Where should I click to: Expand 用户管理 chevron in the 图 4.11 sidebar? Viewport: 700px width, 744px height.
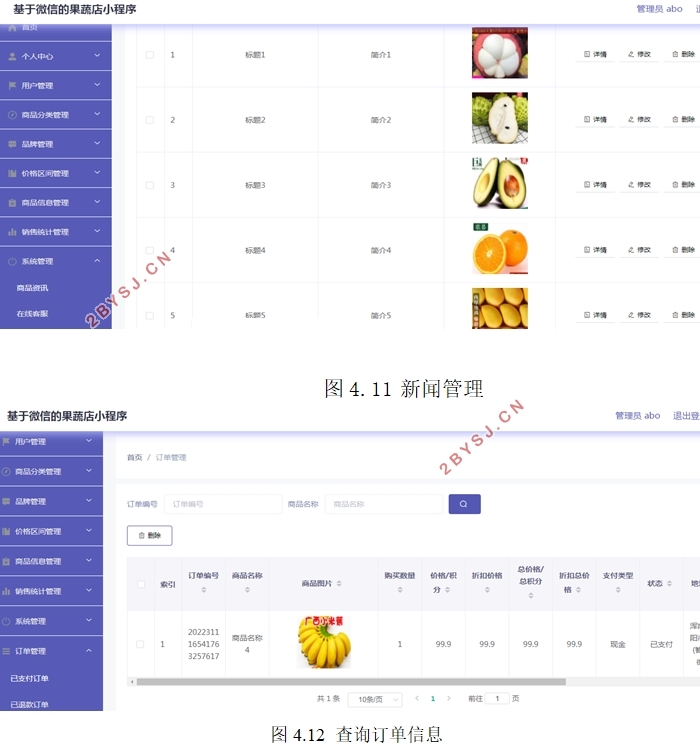tap(97, 85)
